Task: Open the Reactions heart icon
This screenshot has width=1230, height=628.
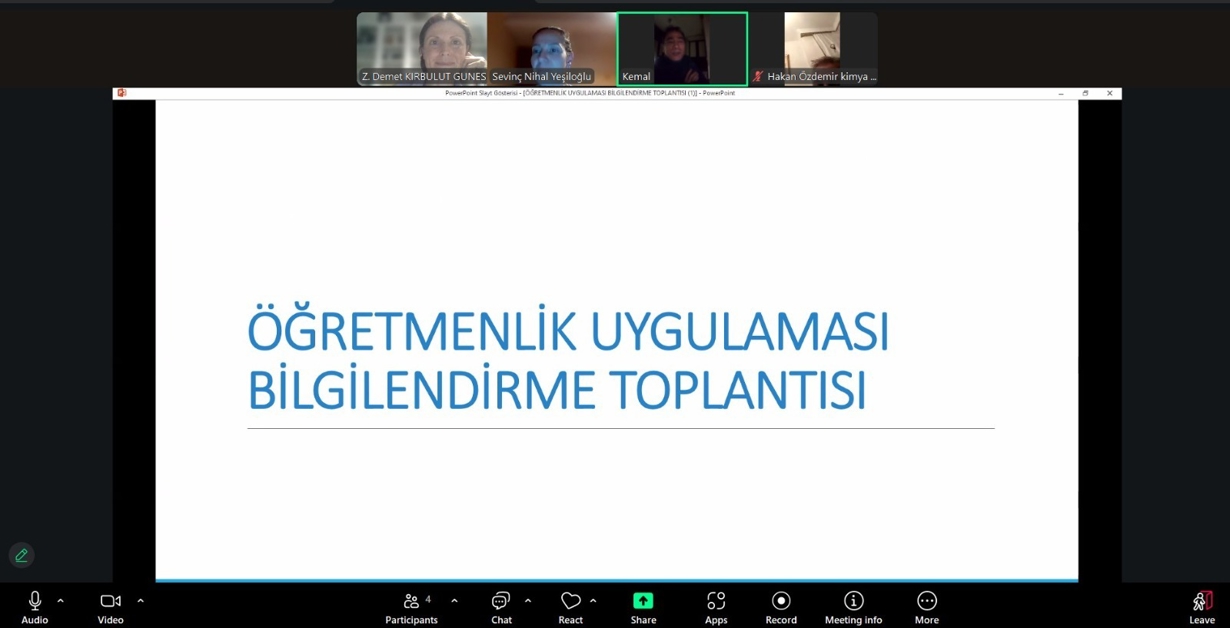Action: tap(570, 601)
